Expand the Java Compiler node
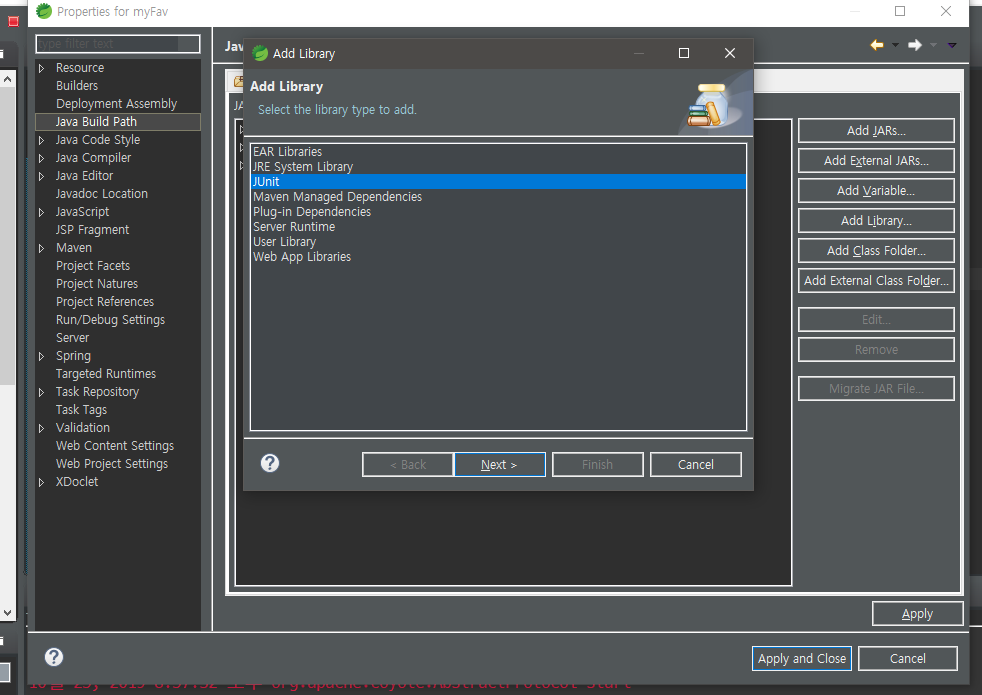 (x=41, y=158)
